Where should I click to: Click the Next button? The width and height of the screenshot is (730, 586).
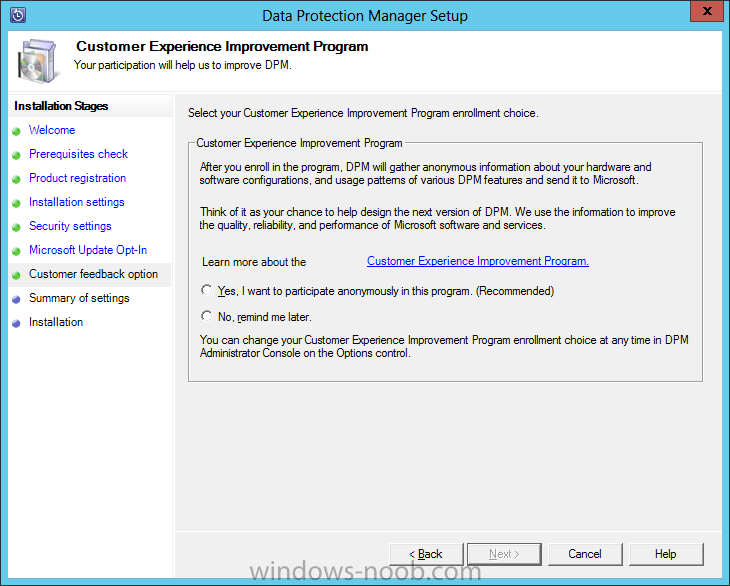(x=504, y=554)
